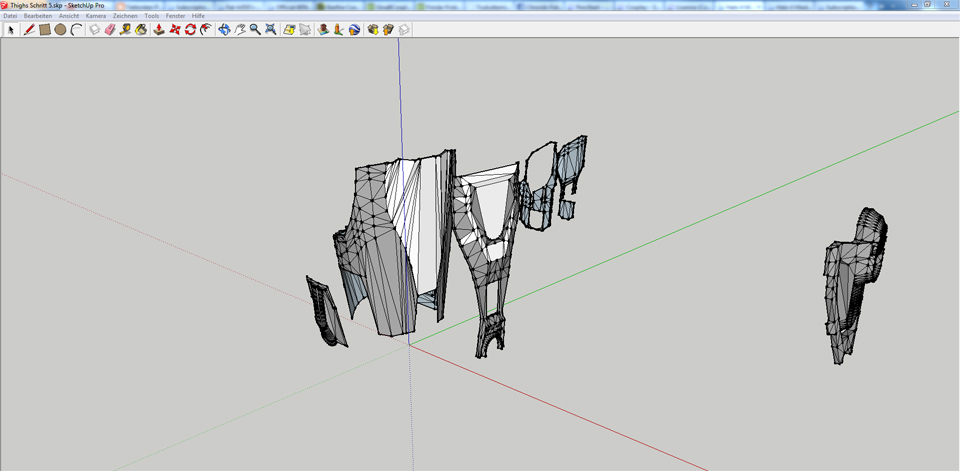Select the Rotate tool
The width and height of the screenshot is (960, 471).
coord(190,29)
